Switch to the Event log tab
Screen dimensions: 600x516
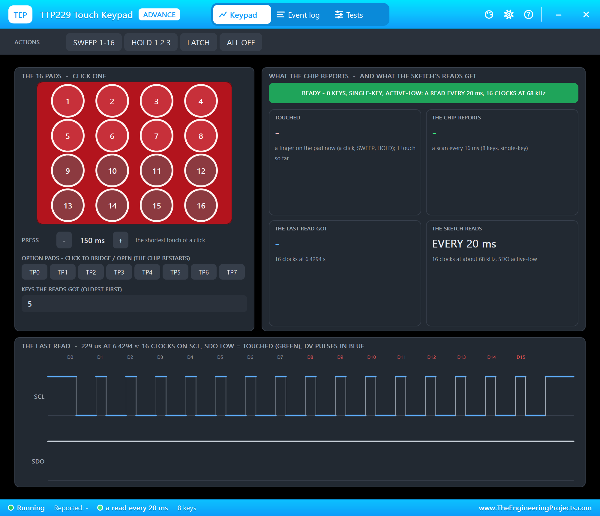[298, 15]
